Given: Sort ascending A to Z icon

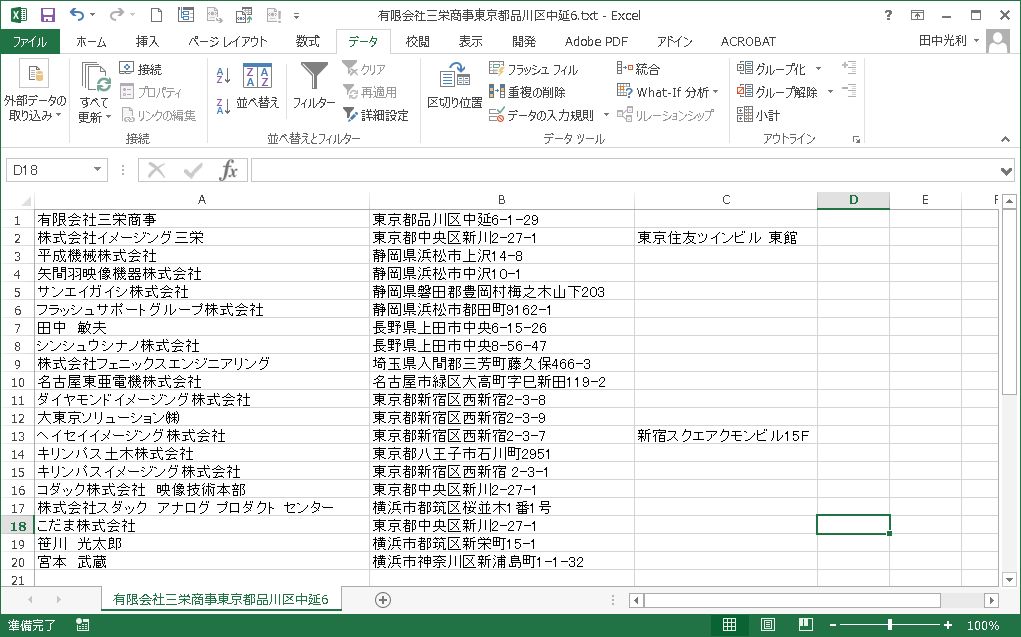Looking at the screenshot, I should tap(223, 76).
